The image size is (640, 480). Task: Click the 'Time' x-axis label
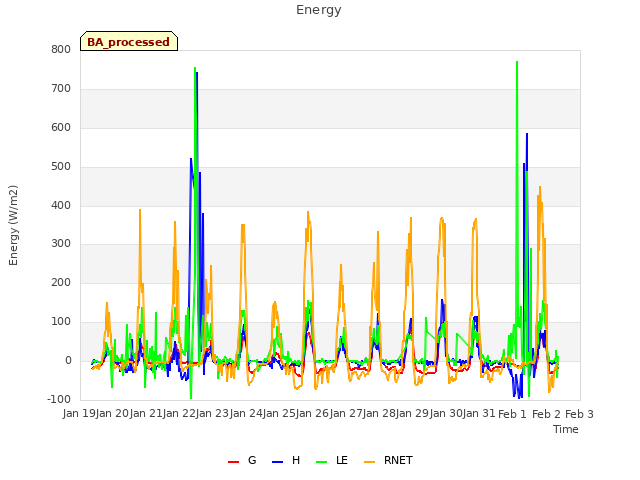click(x=565, y=429)
